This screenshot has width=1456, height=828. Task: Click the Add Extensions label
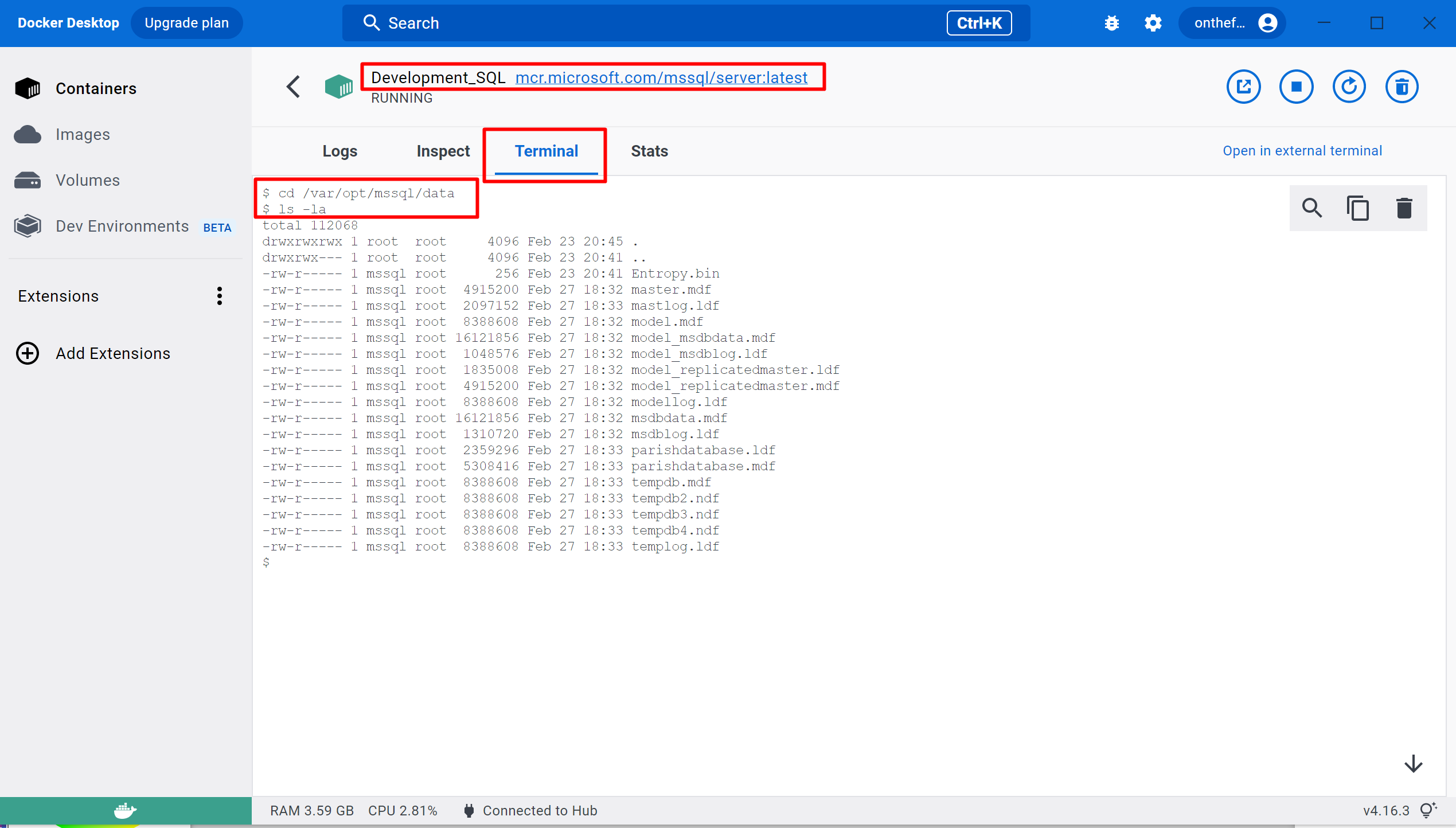pyautogui.click(x=113, y=353)
